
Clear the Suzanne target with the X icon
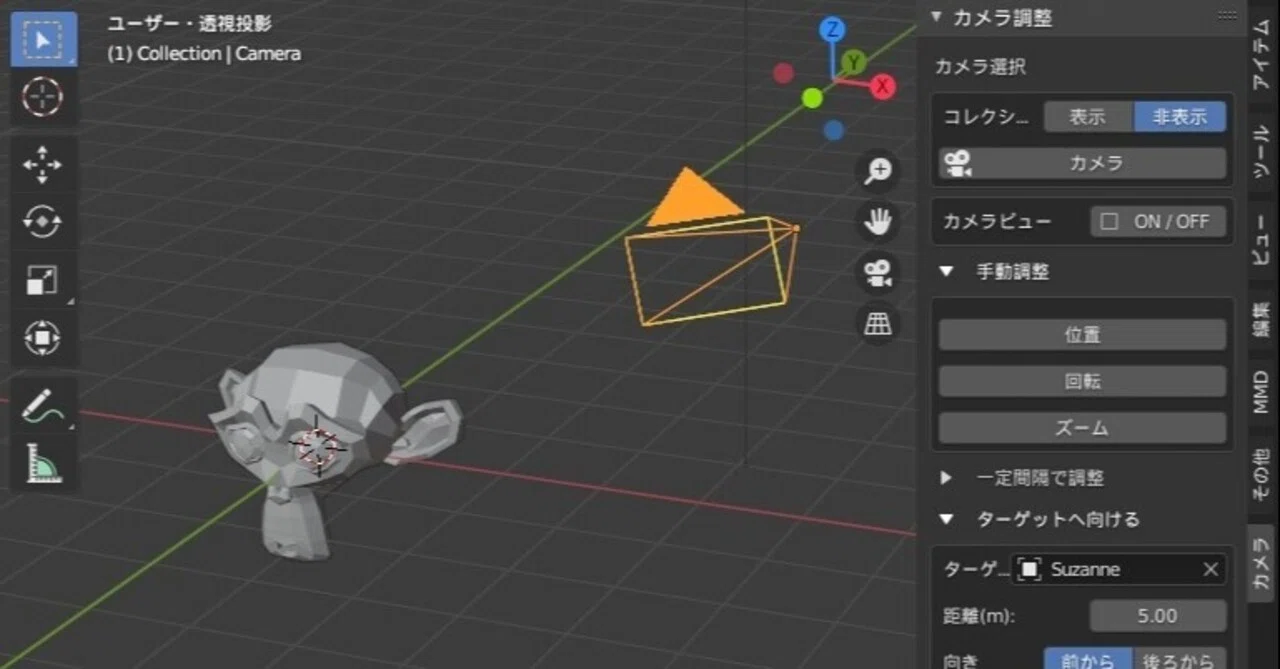1210,570
